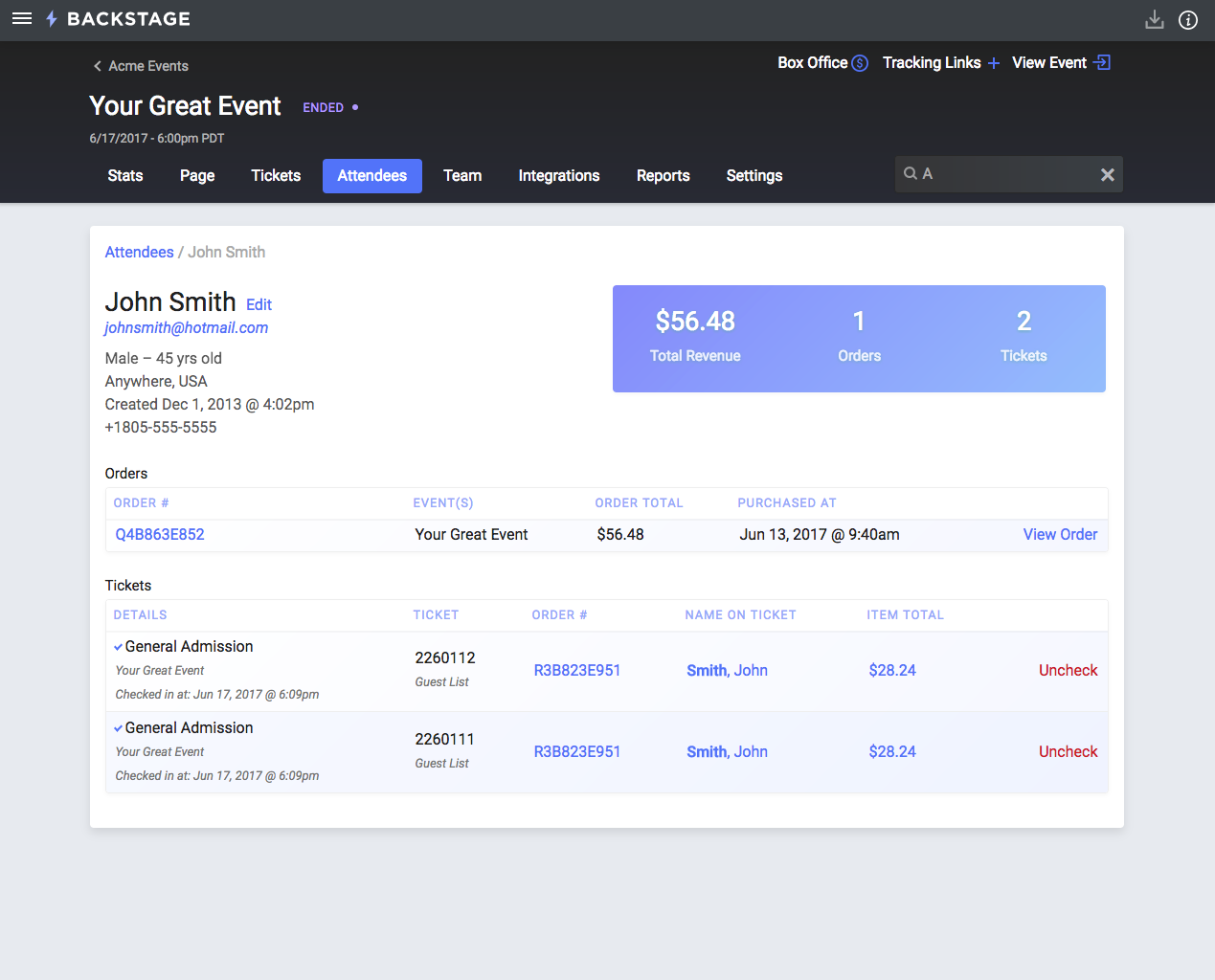
Task: Click the Attendees breadcrumb link
Action: point(140,253)
